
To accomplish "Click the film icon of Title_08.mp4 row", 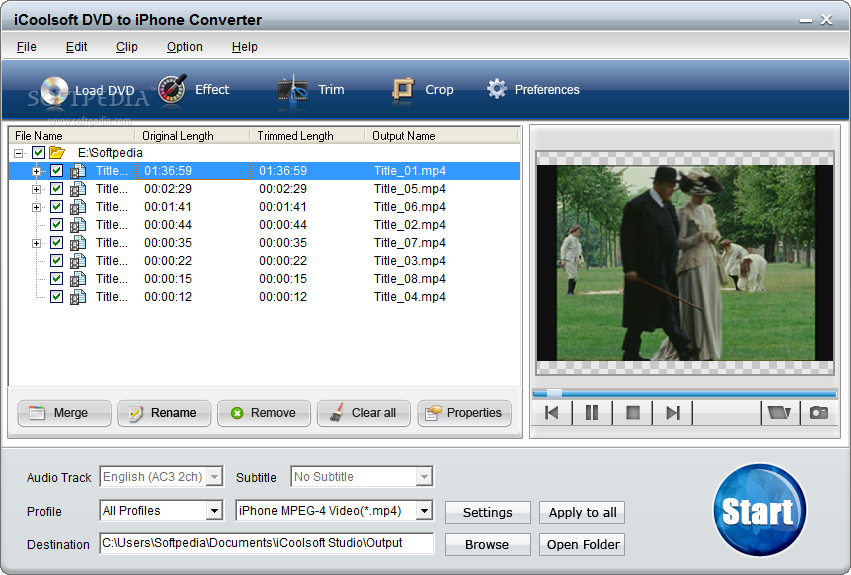I will tap(78, 279).
